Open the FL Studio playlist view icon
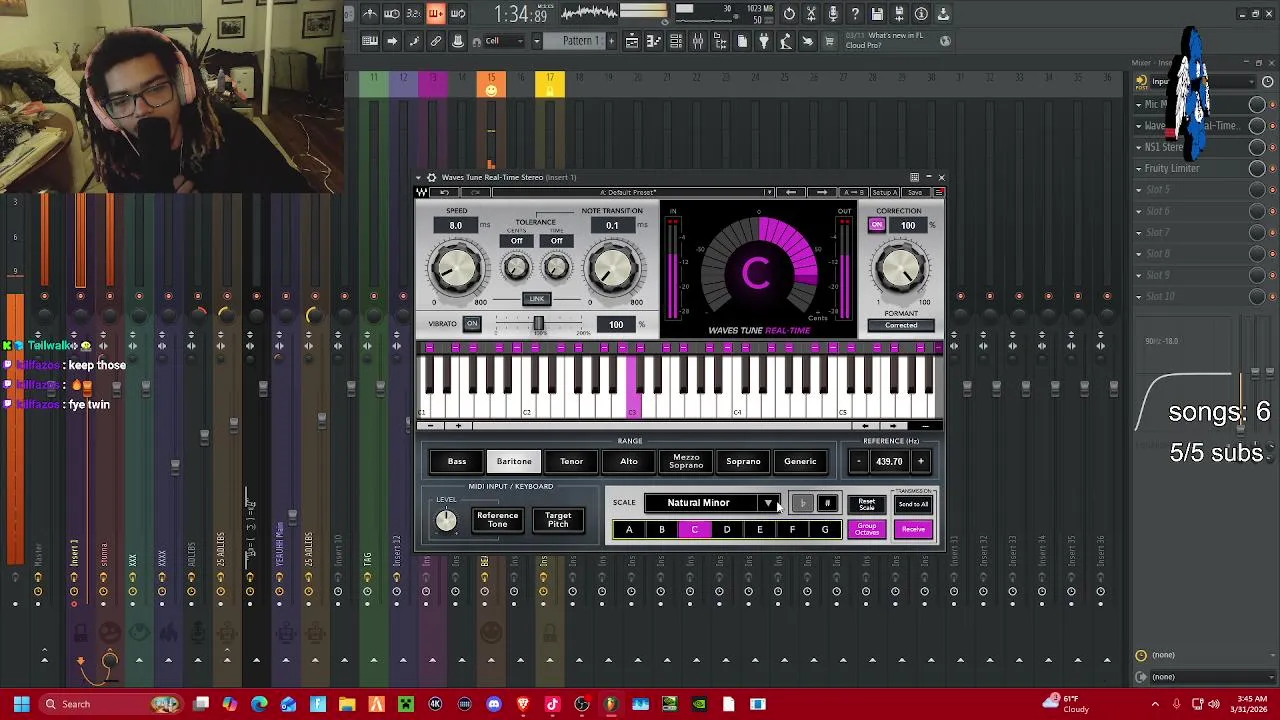This screenshot has width=1280, height=720. (632, 41)
